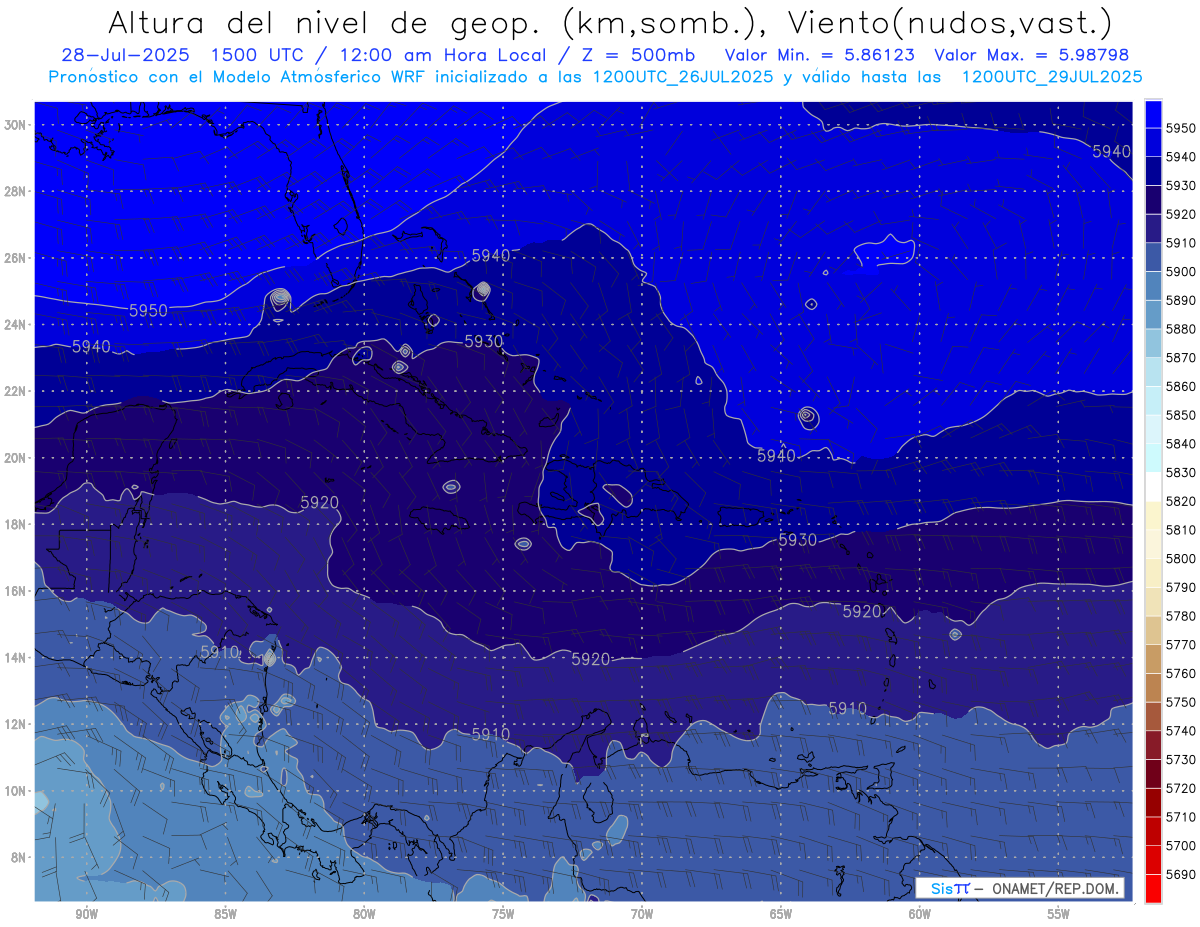The height and width of the screenshot is (927, 1200).
Task: Click the 5860 value on the color bar
Action: pos(1181,386)
